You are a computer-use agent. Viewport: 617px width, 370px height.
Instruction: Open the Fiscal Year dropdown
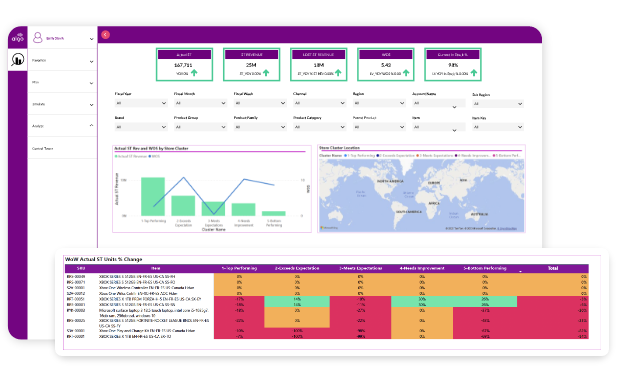[x=141, y=103]
